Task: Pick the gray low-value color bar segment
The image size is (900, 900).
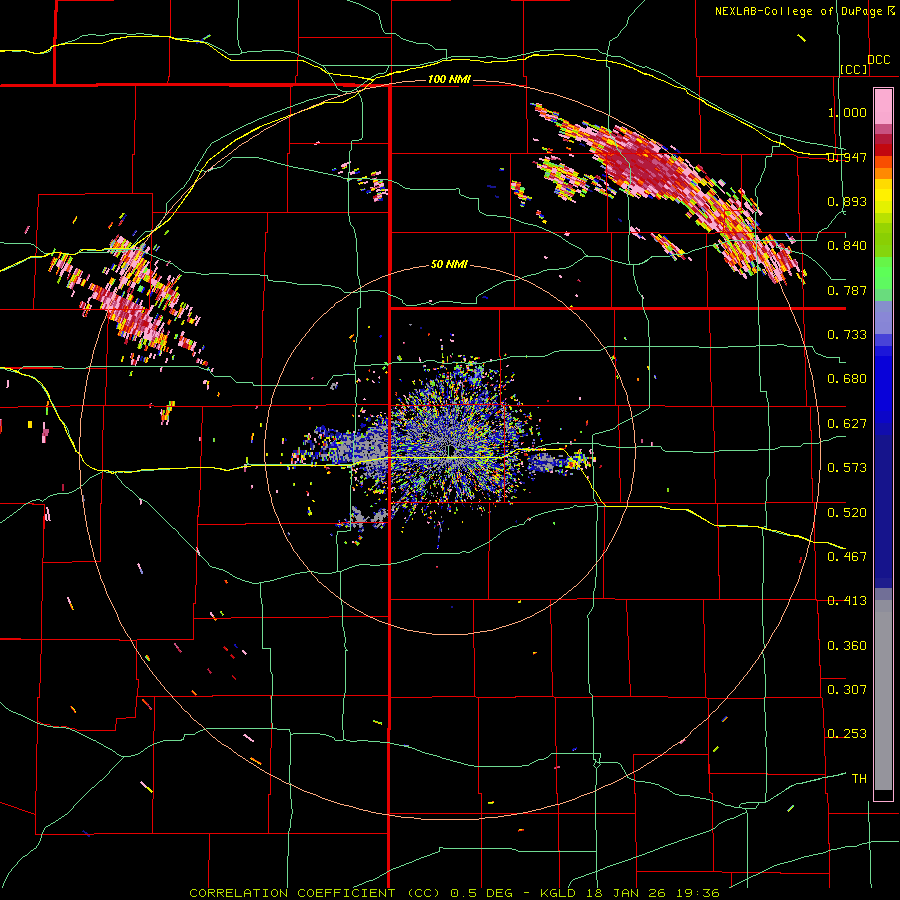Action: point(883,695)
